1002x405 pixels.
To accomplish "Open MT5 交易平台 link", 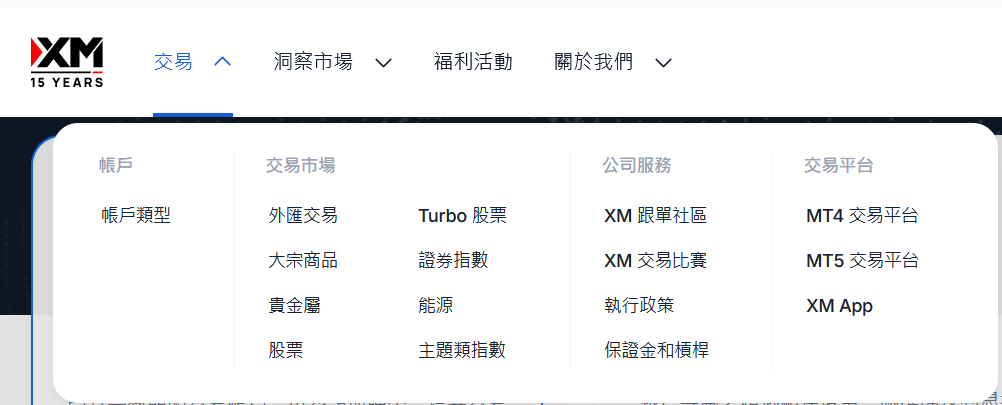I will (862, 261).
